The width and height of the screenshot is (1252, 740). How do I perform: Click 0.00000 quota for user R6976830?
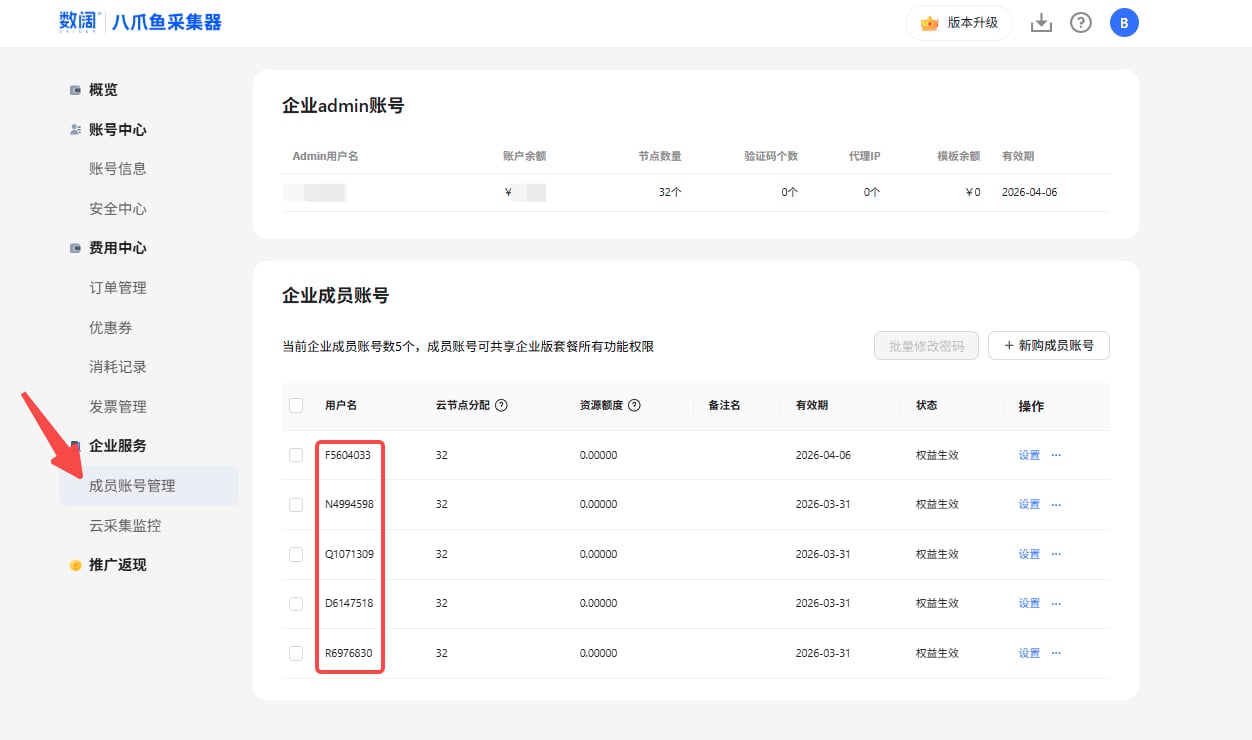click(598, 653)
